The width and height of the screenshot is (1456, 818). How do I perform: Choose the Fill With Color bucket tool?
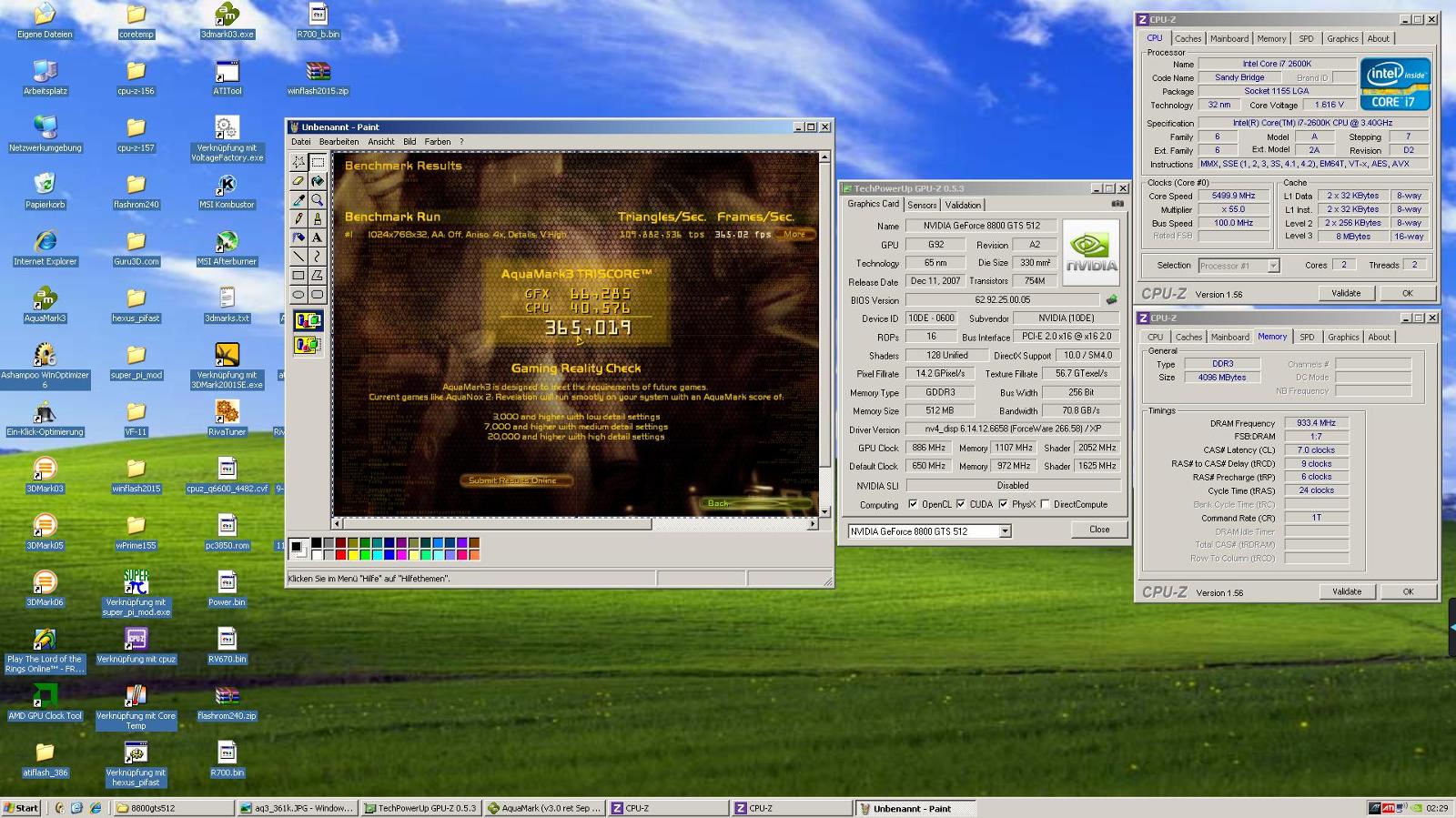coord(317,181)
